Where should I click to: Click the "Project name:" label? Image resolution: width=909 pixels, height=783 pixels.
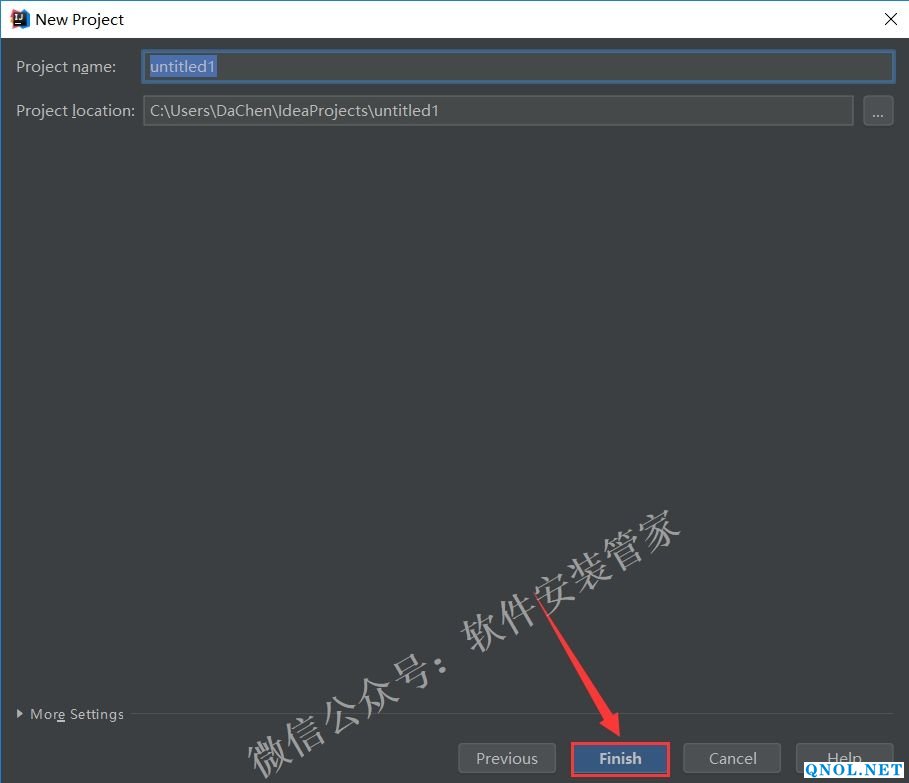pyautogui.click(x=66, y=67)
